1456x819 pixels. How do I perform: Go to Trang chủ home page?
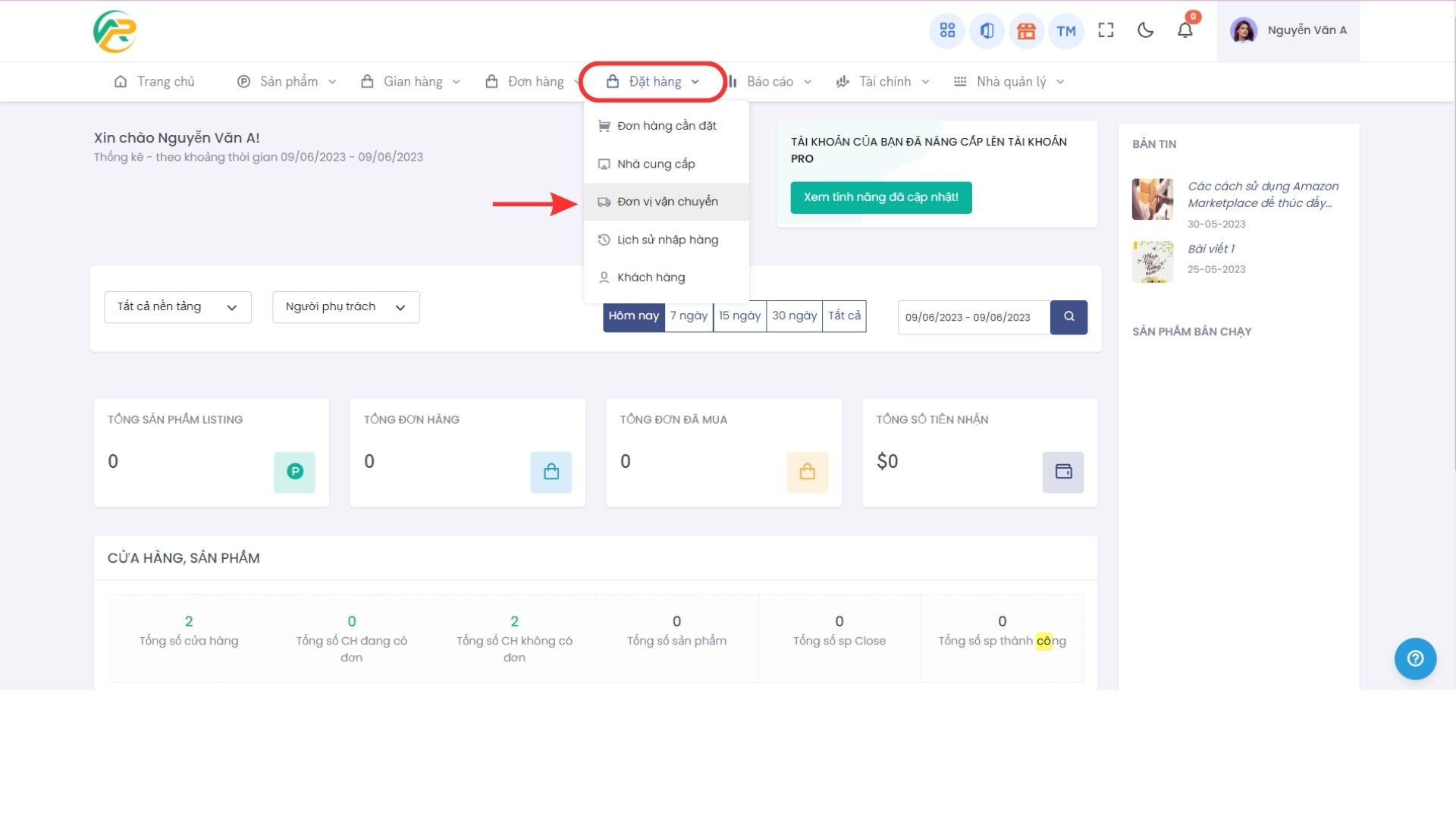(154, 82)
